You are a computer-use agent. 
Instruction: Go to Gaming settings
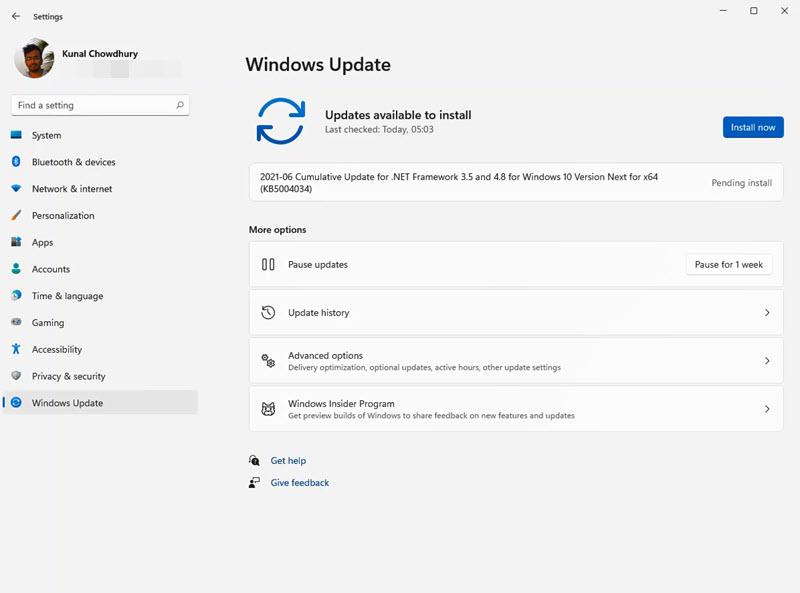tap(100, 322)
